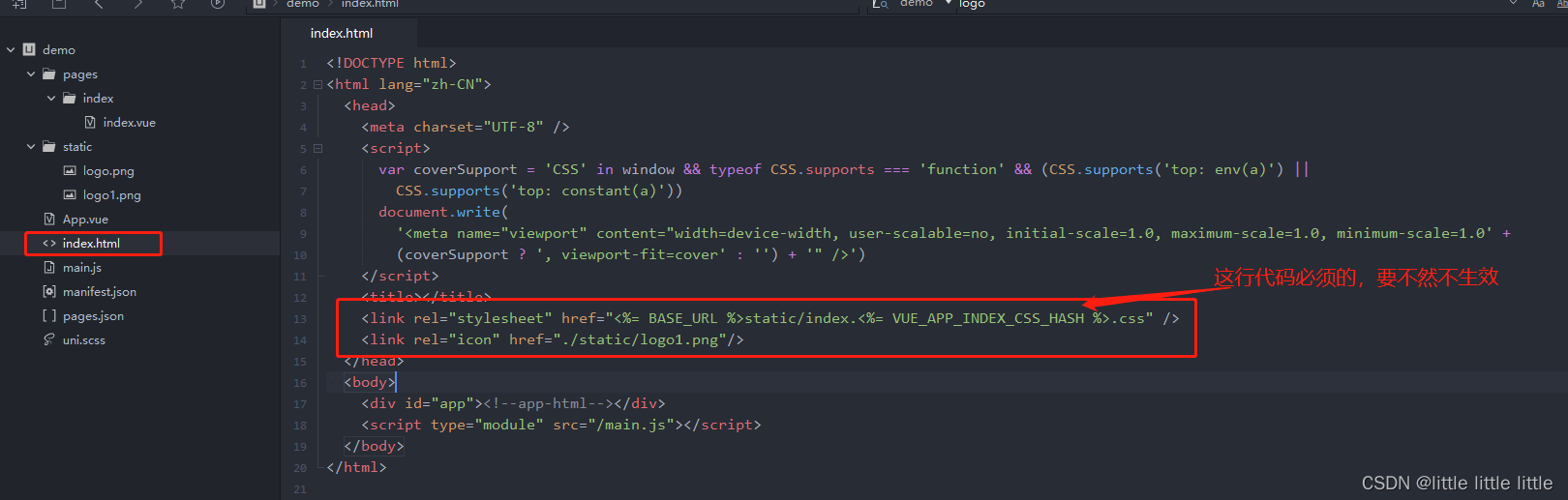Click the demo project icon in tree
The image size is (1568, 500).
pos(29,49)
